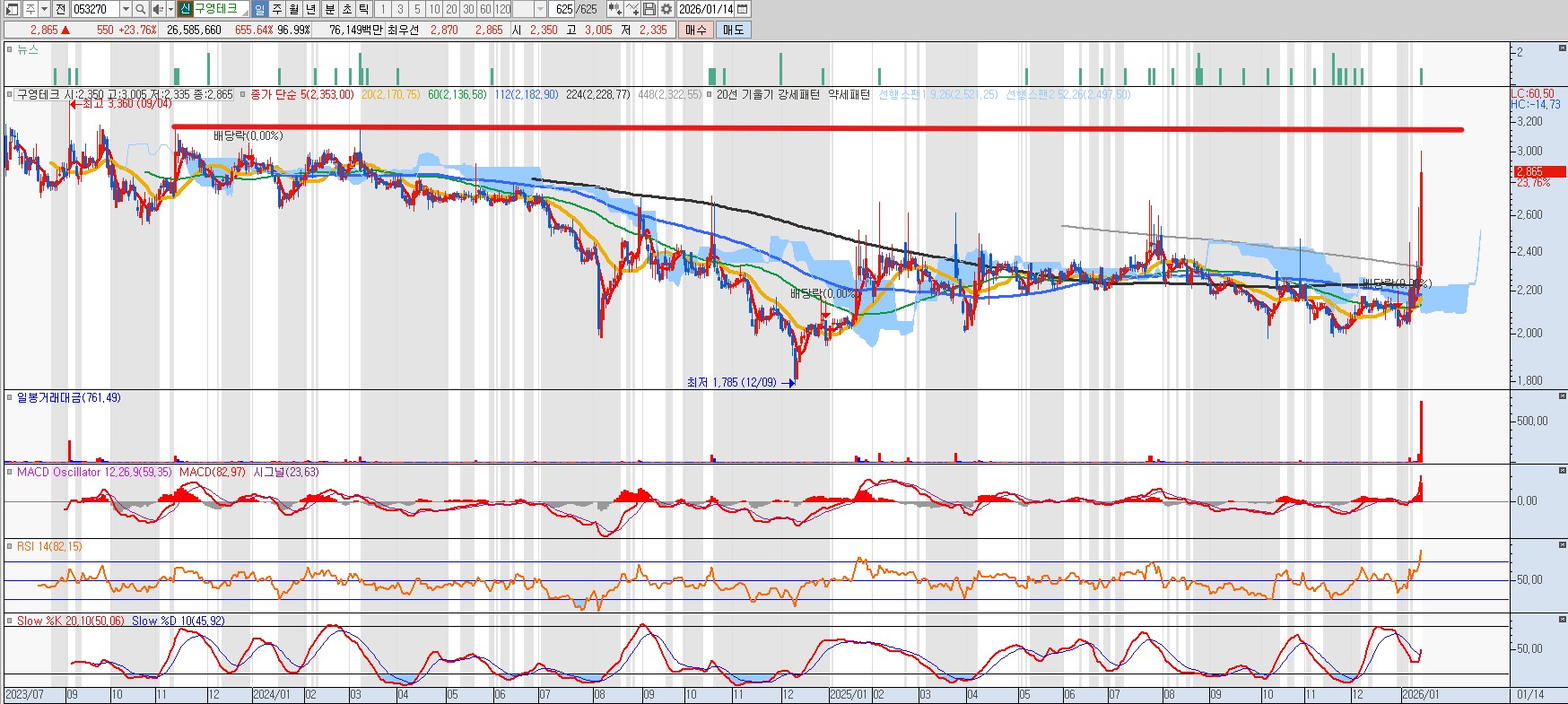Image resolution: width=1568 pixels, height=704 pixels.
Task: Click the candlestick add indicator icon
Action: [x=614, y=9]
